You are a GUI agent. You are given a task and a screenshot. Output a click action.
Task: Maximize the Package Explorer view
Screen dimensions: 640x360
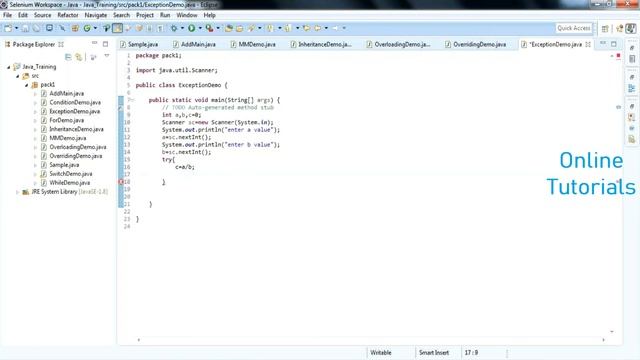[x=105, y=44]
